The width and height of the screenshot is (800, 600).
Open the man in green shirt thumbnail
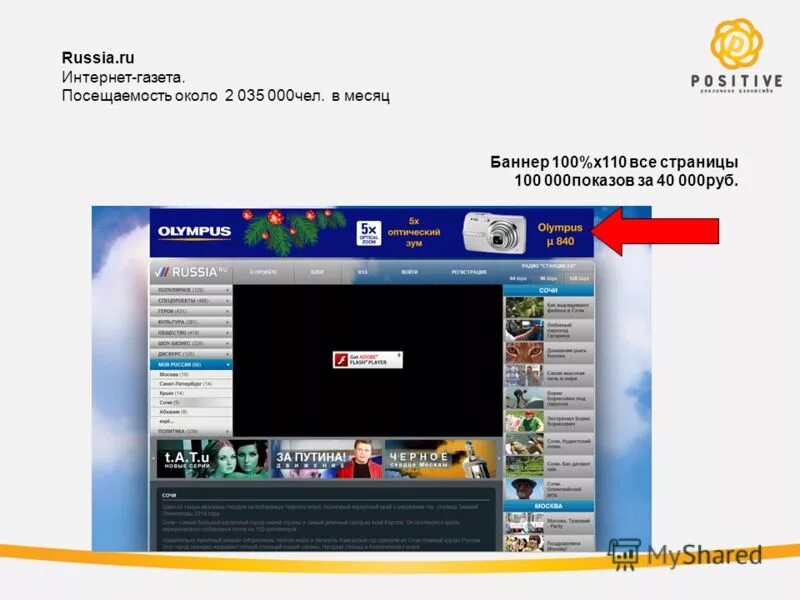click(524, 421)
